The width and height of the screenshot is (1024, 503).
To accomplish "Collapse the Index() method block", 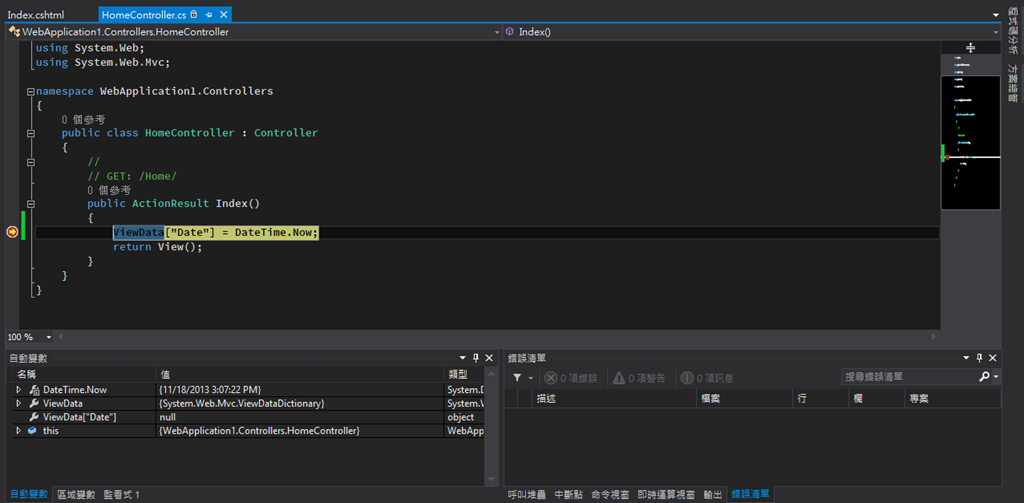I will pos(31,204).
